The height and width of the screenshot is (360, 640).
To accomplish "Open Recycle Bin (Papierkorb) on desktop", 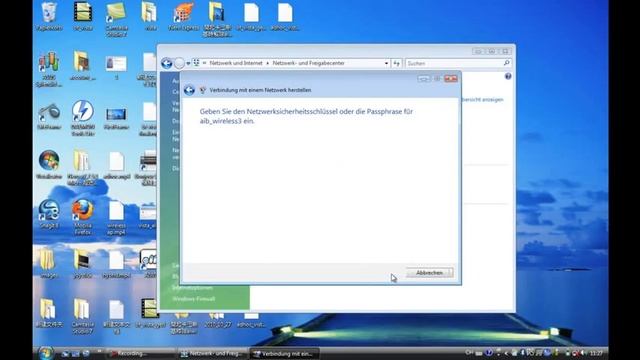I will coord(49,16).
